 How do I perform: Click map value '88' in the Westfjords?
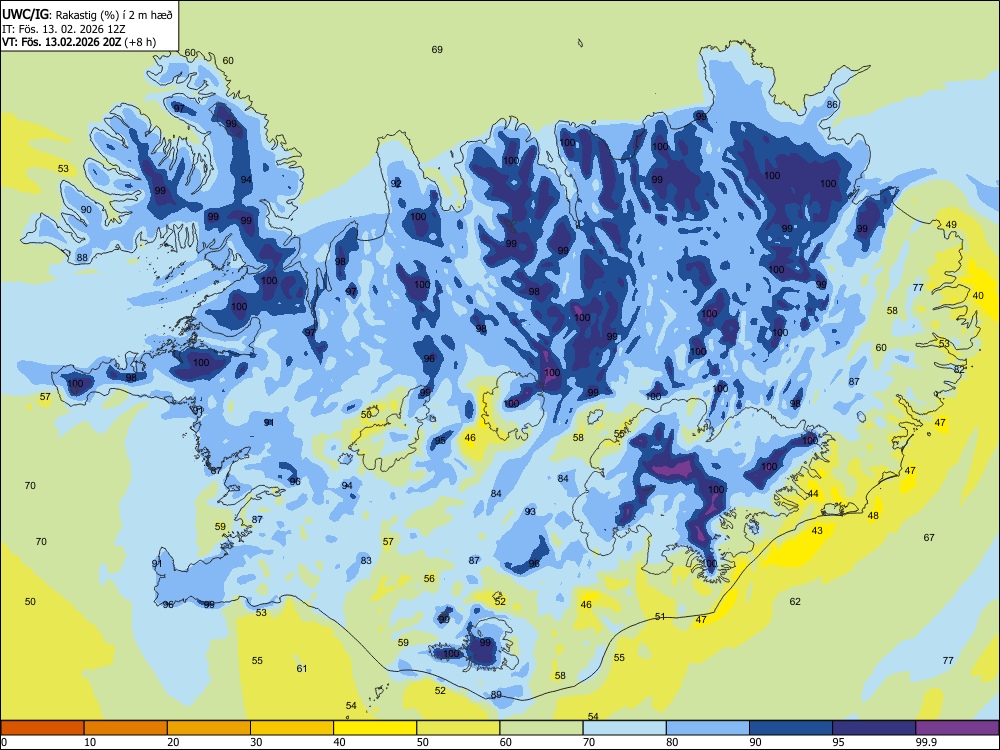[82, 258]
